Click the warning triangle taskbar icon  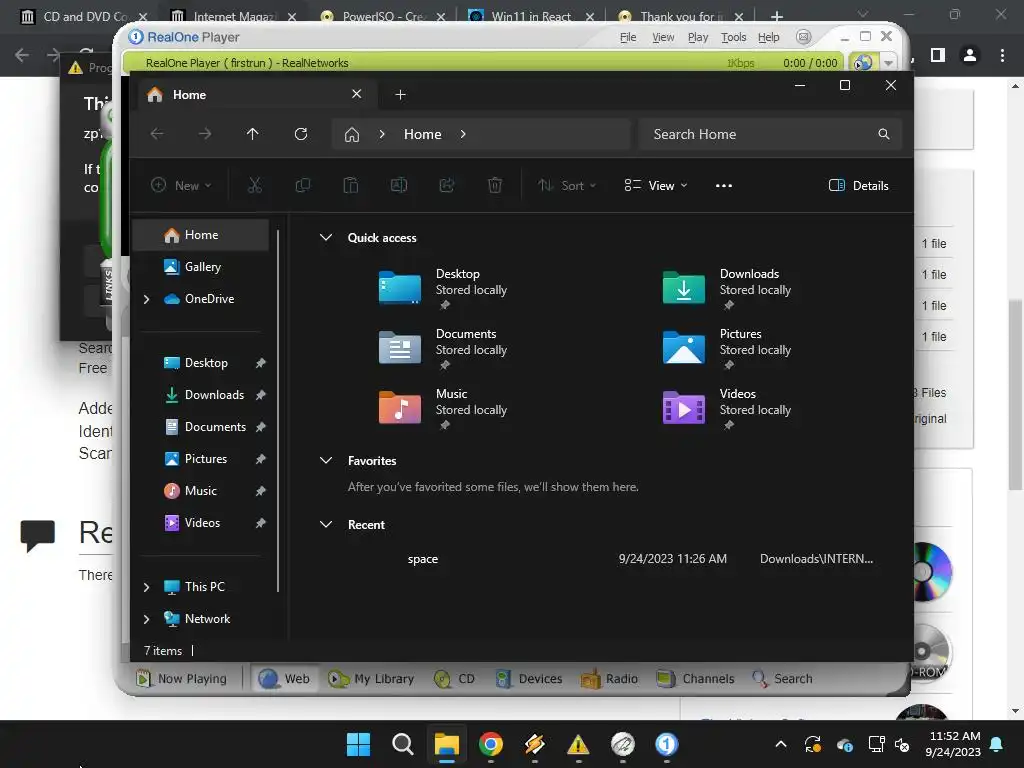click(578, 744)
